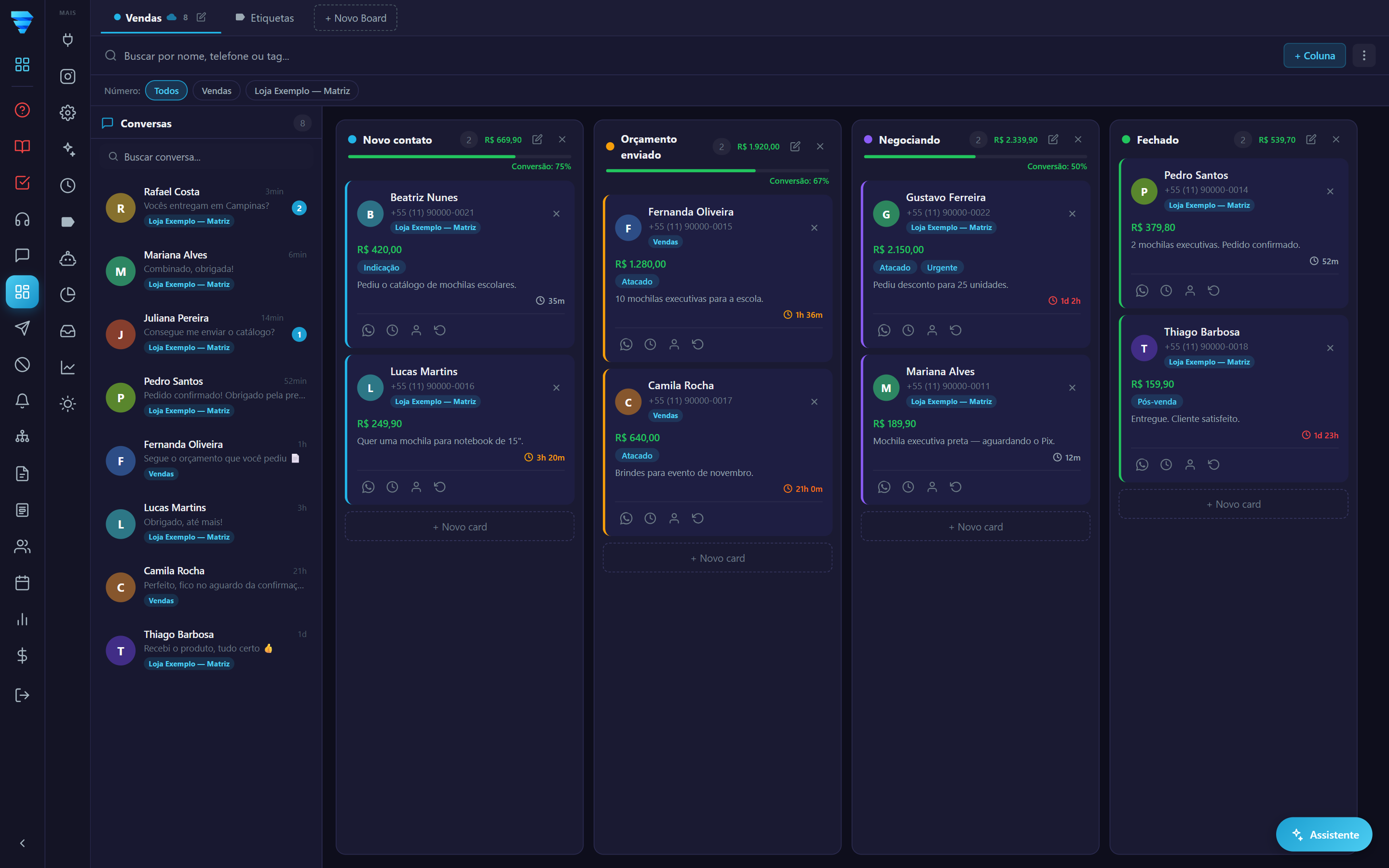Image resolution: width=1389 pixels, height=868 pixels.
Task: Delete the Orçamento enviado column
Action: (x=820, y=147)
